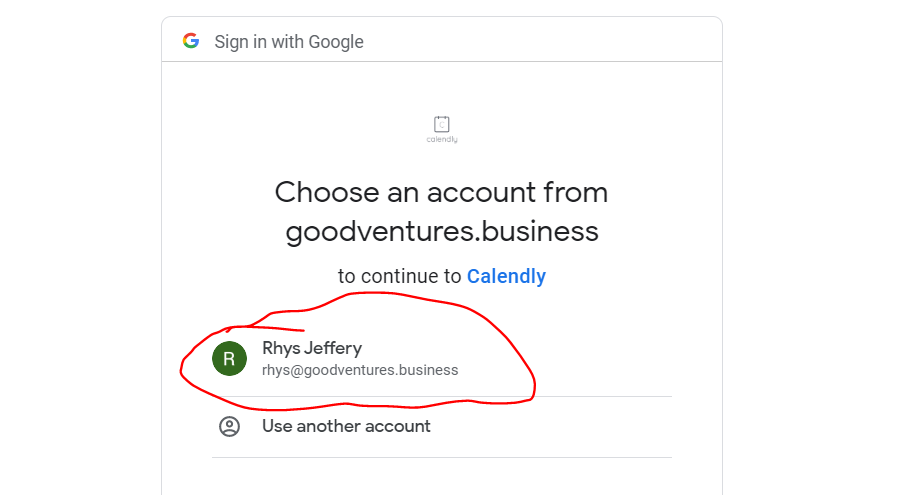Click the rhys@goodventures.business email address
The width and height of the screenshot is (900, 495).
pyautogui.click(x=360, y=370)
